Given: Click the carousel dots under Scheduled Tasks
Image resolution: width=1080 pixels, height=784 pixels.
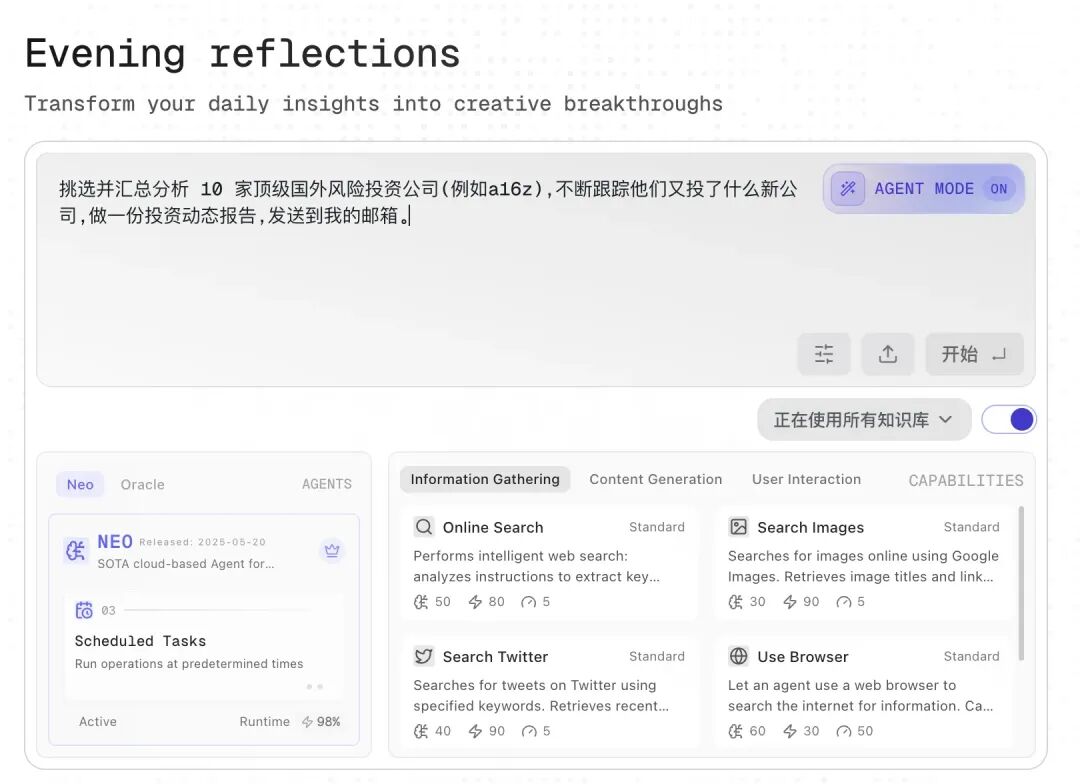Looking at the screenshot, I should [315, 687].
